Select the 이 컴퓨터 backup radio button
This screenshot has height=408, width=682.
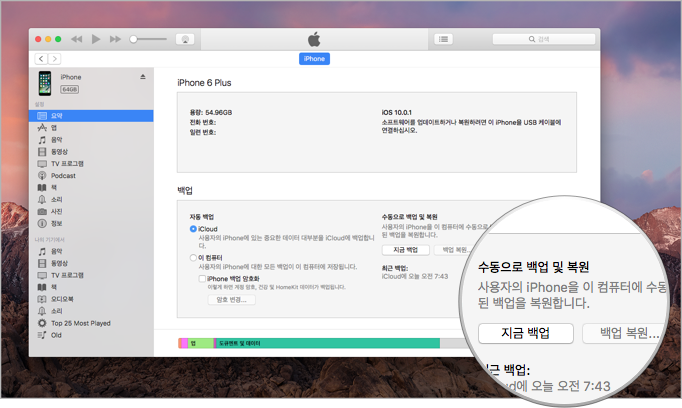click(193, 258)
